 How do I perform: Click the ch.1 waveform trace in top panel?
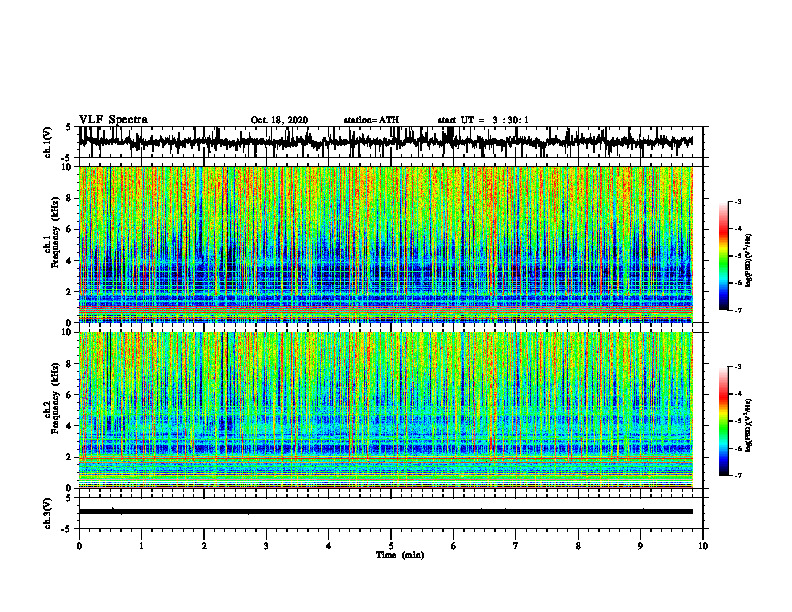(x=385, y=142)
